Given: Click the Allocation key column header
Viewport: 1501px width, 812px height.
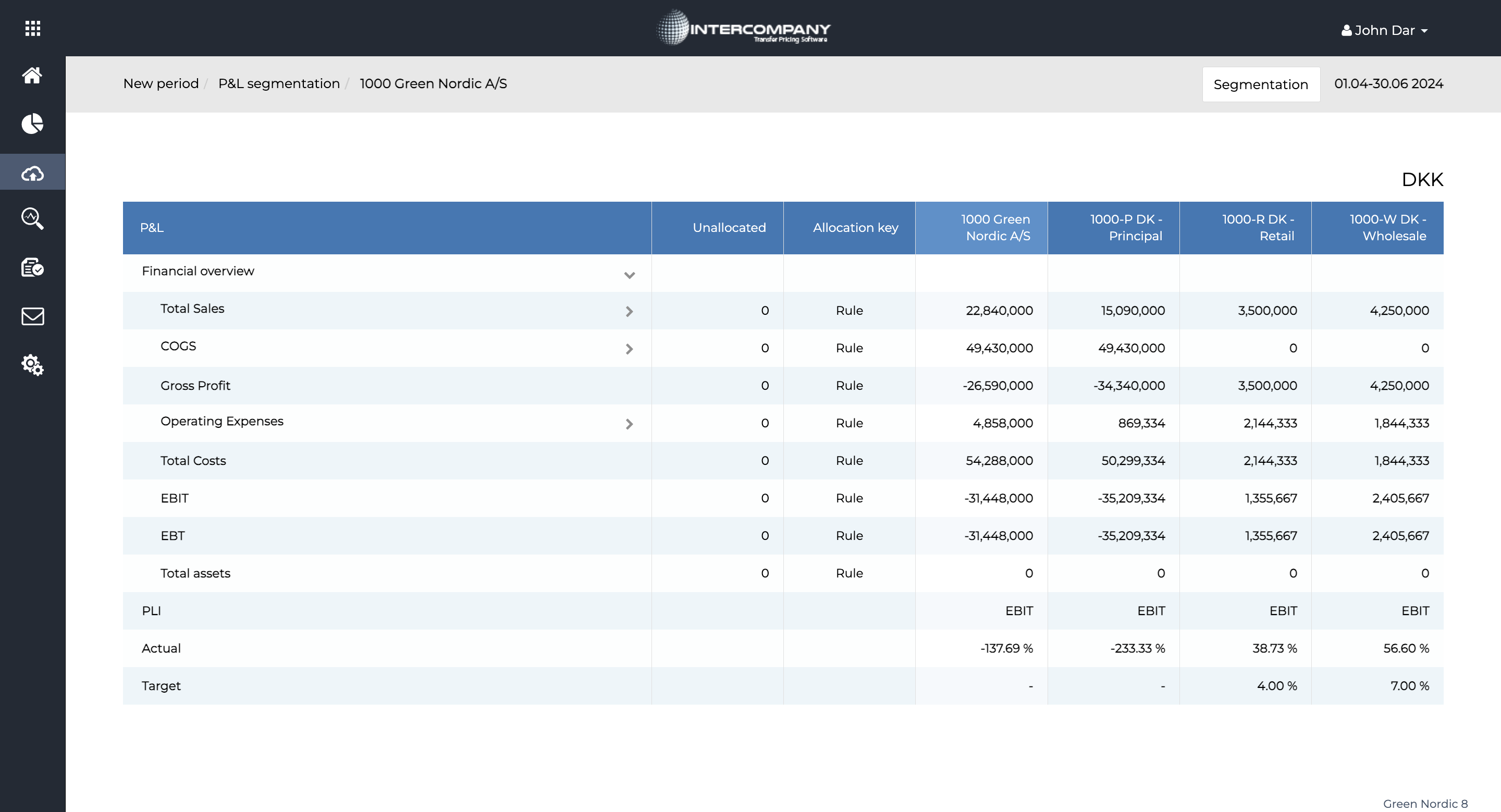Looking at the screenshot, I should coord(850,228).
